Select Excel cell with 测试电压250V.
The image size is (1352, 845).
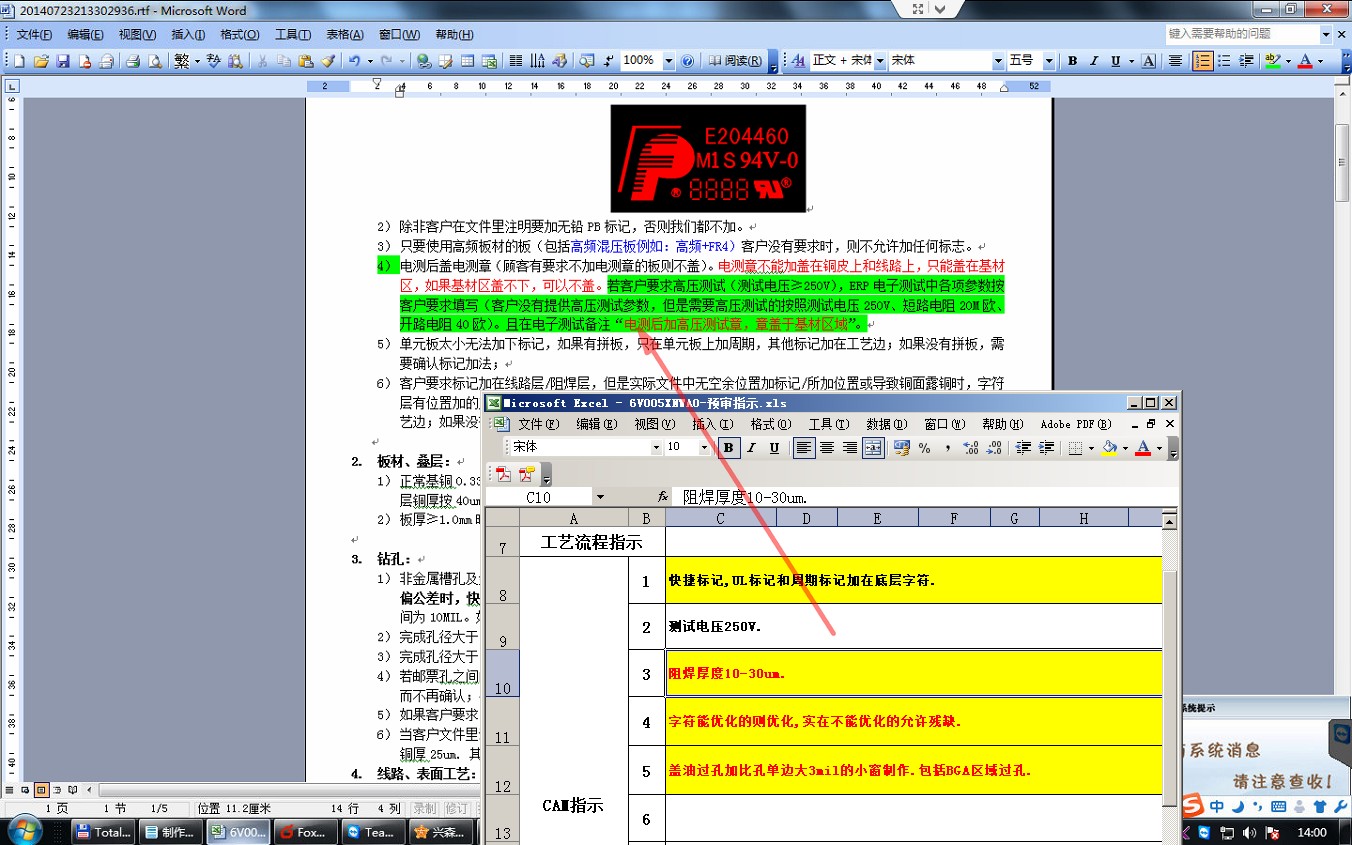pos(914,627)
